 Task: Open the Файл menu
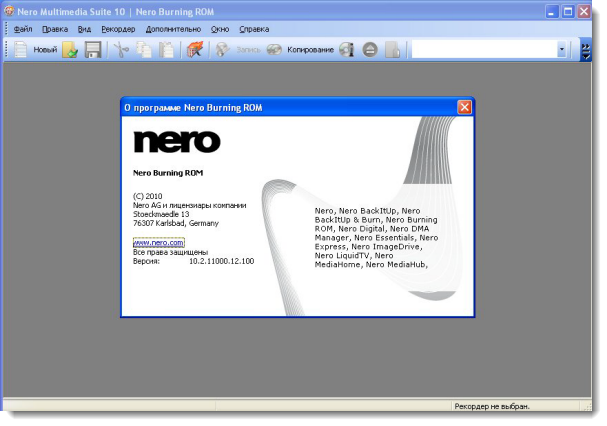click(23, 29)
